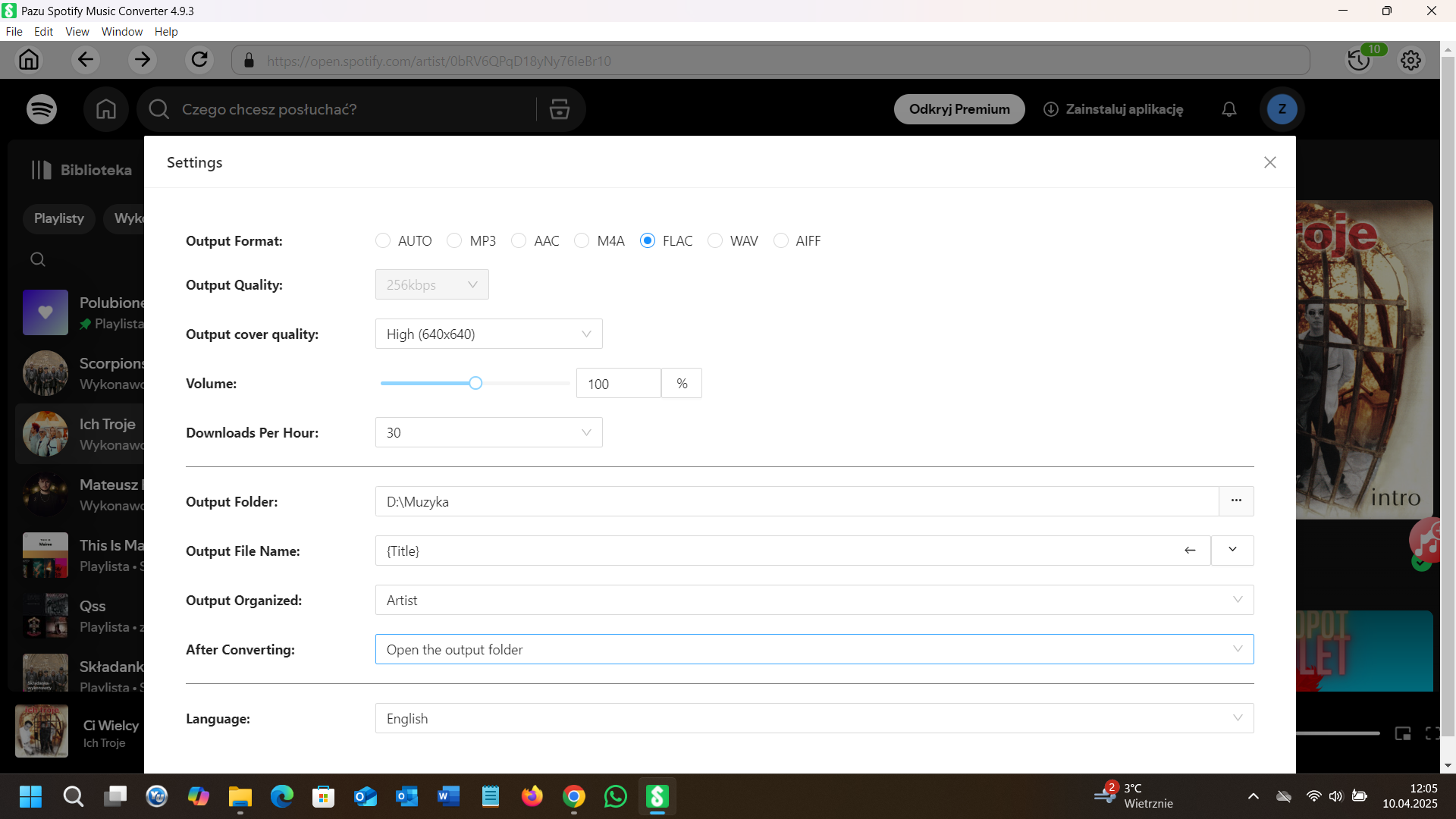Open Language dropdown
Screen dimensions: 1456x819
pyautogui.click(x=814, y=718)
